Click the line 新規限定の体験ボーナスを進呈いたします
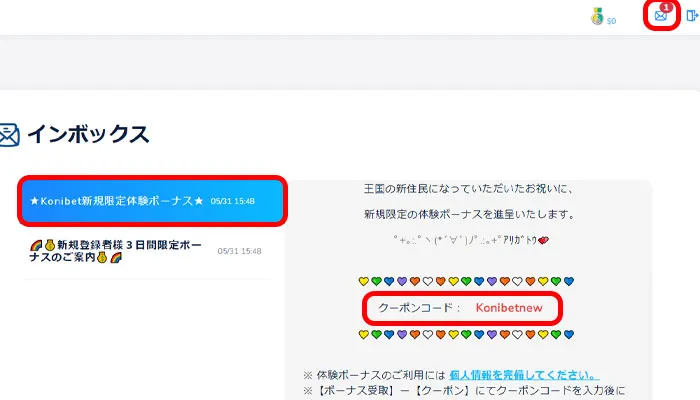The image size is (700, 400). [x=469, y=215]
